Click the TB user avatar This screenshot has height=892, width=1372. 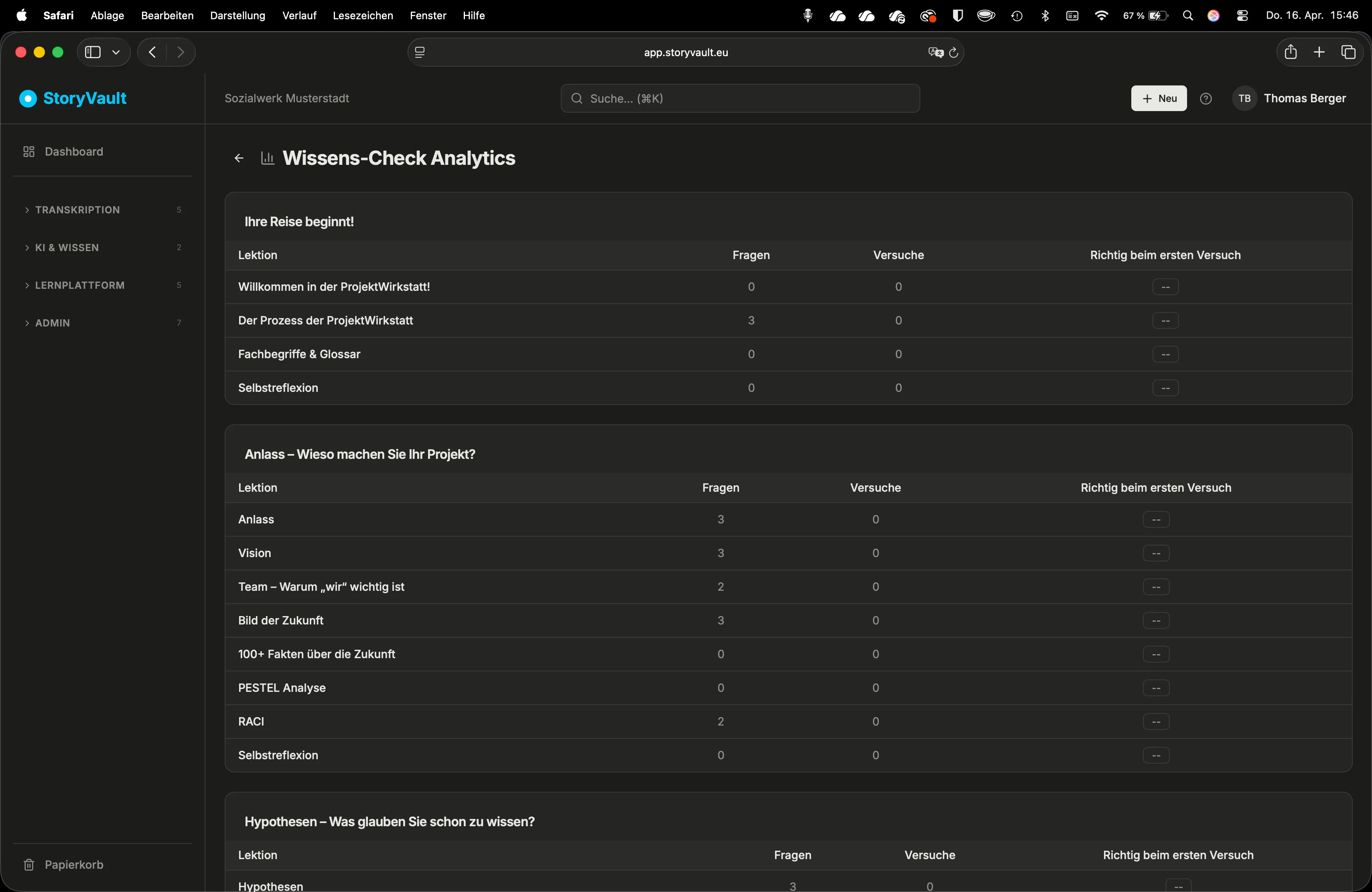1244,99
